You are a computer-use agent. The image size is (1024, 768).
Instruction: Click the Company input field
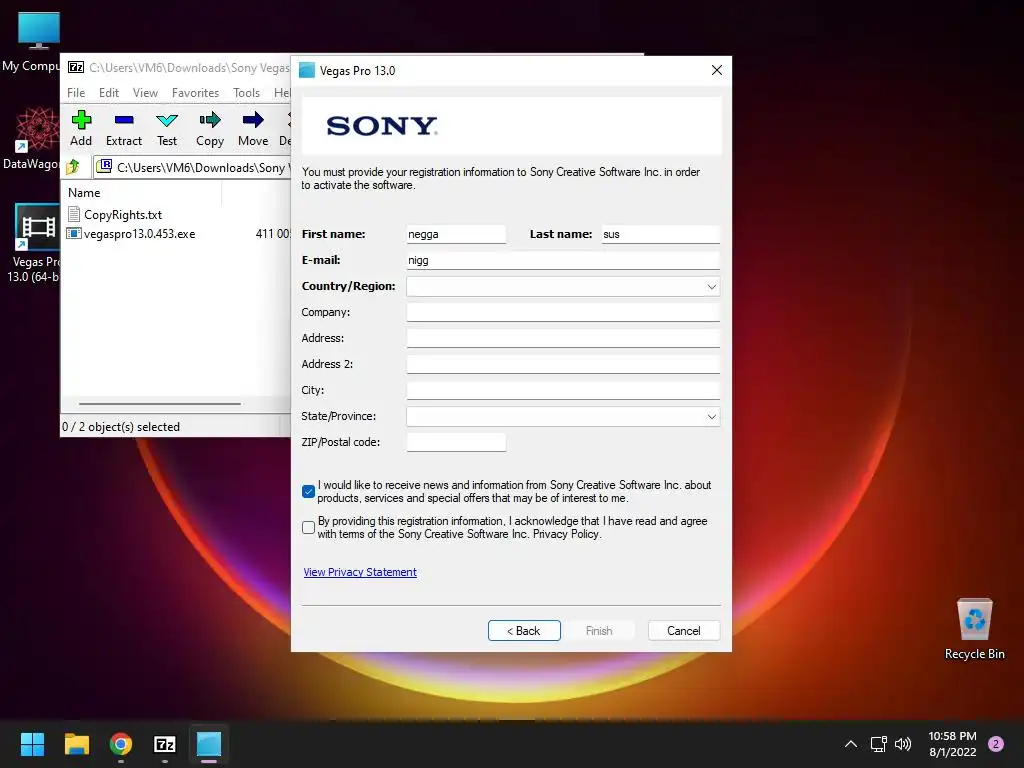tap(563, 312)
